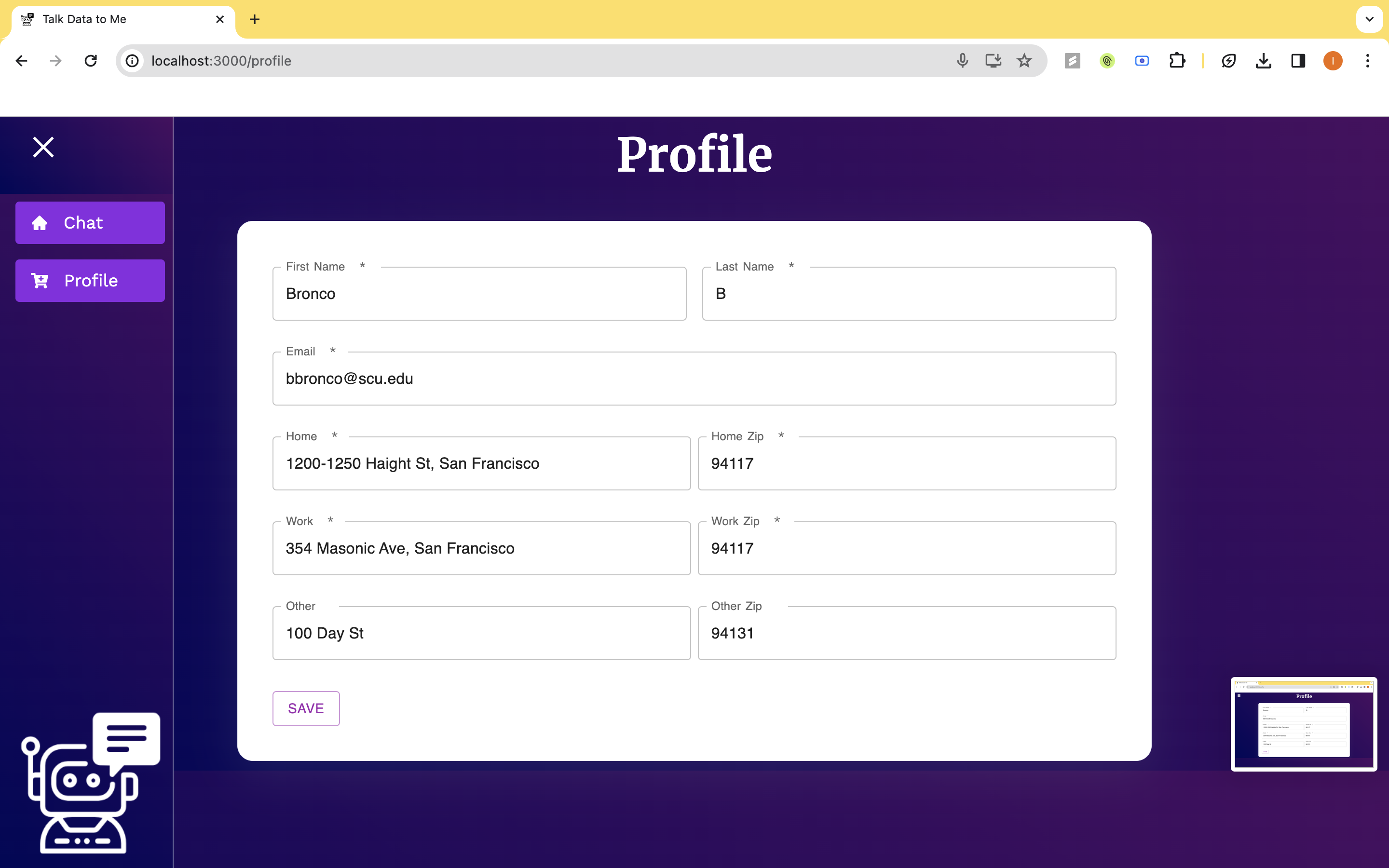Expand the tab search chevron
Viewport: 1389px width, 868px height.
(x=1369, y=19)
